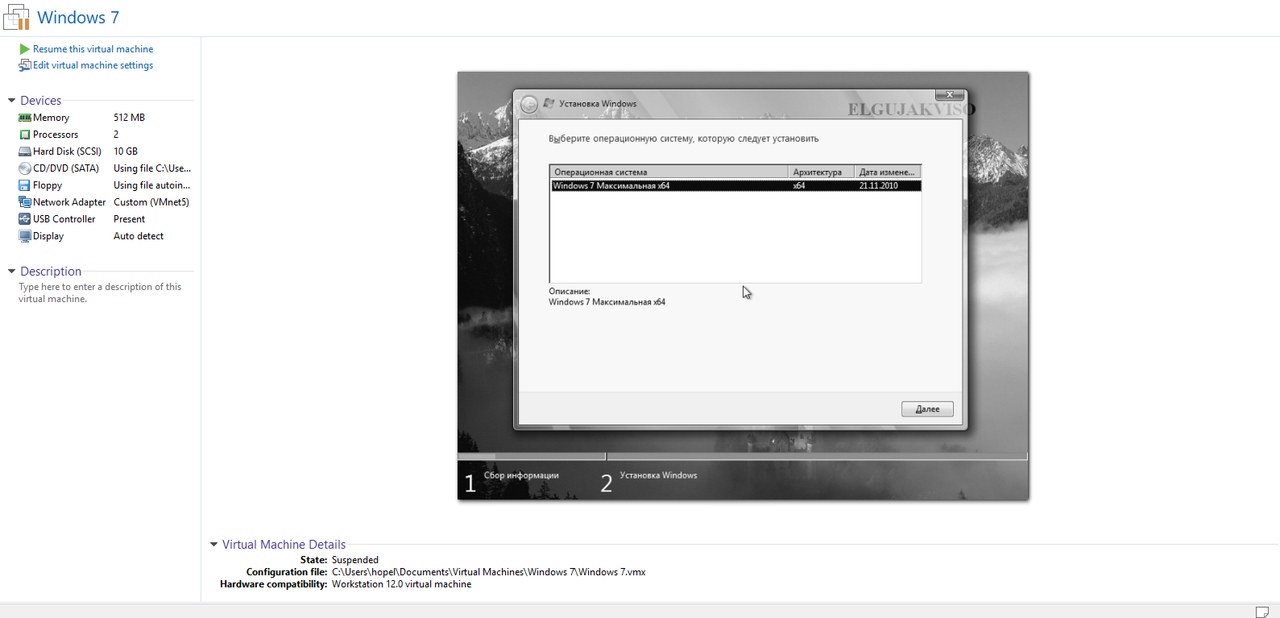Click the suspended VM screen preview
Image resolution: width=1280 pixels, height=618 pixels.
(743, 286)
